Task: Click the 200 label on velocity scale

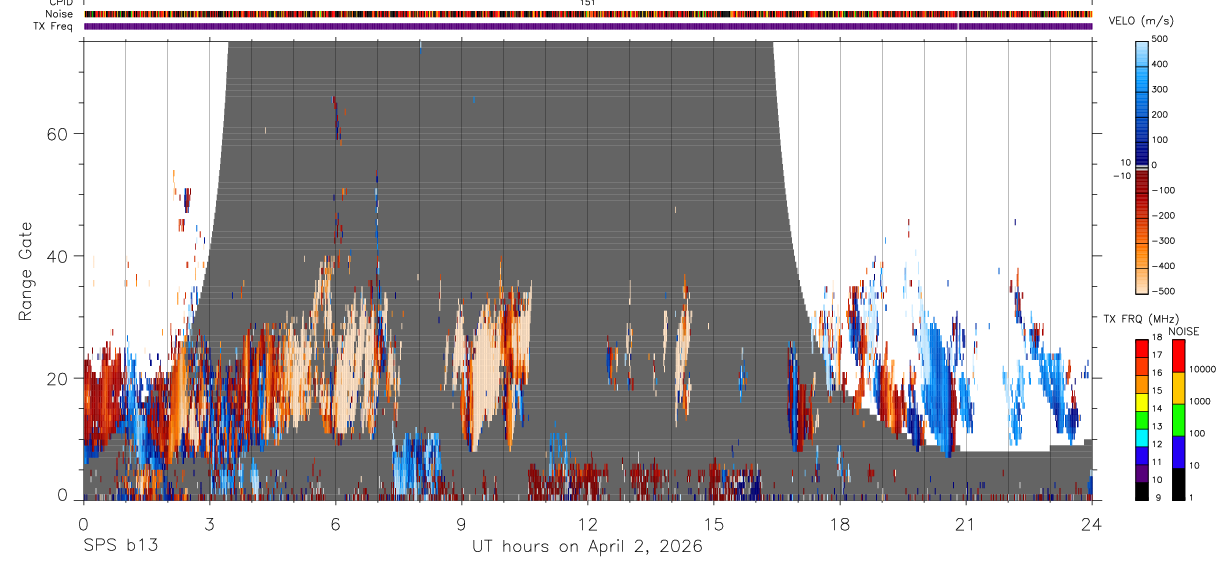Action: click(1160, 114)
